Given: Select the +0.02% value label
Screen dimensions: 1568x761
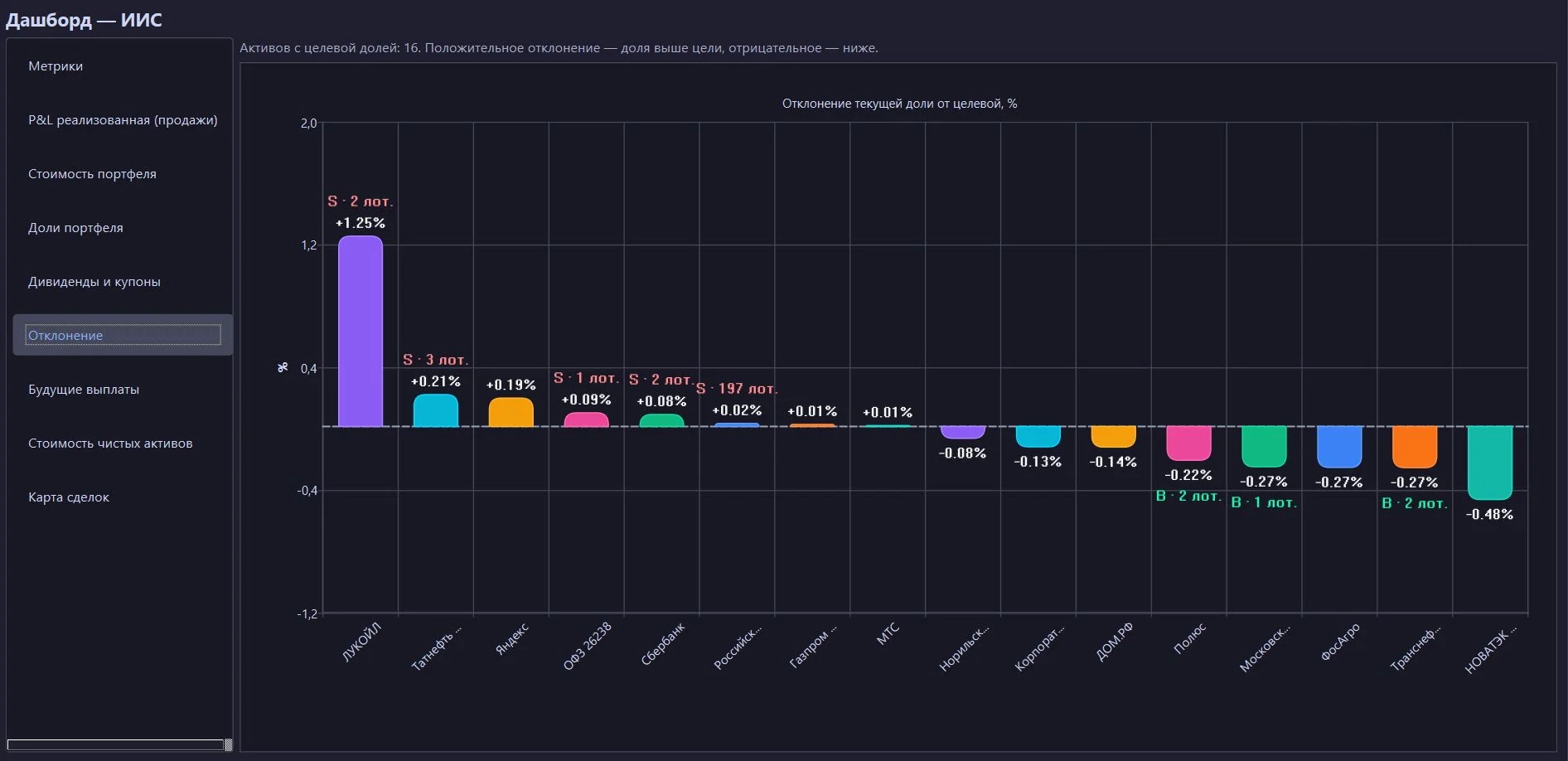Looking at the screenshot, I should coord(737,410).
